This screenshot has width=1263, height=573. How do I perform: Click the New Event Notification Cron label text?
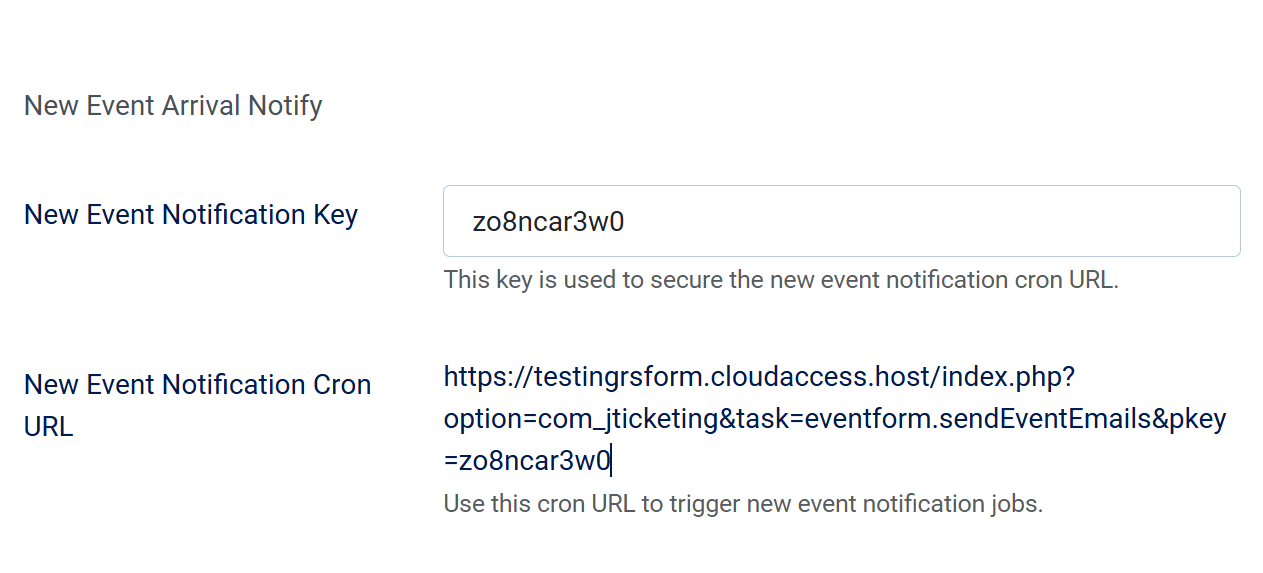[197, 385]
